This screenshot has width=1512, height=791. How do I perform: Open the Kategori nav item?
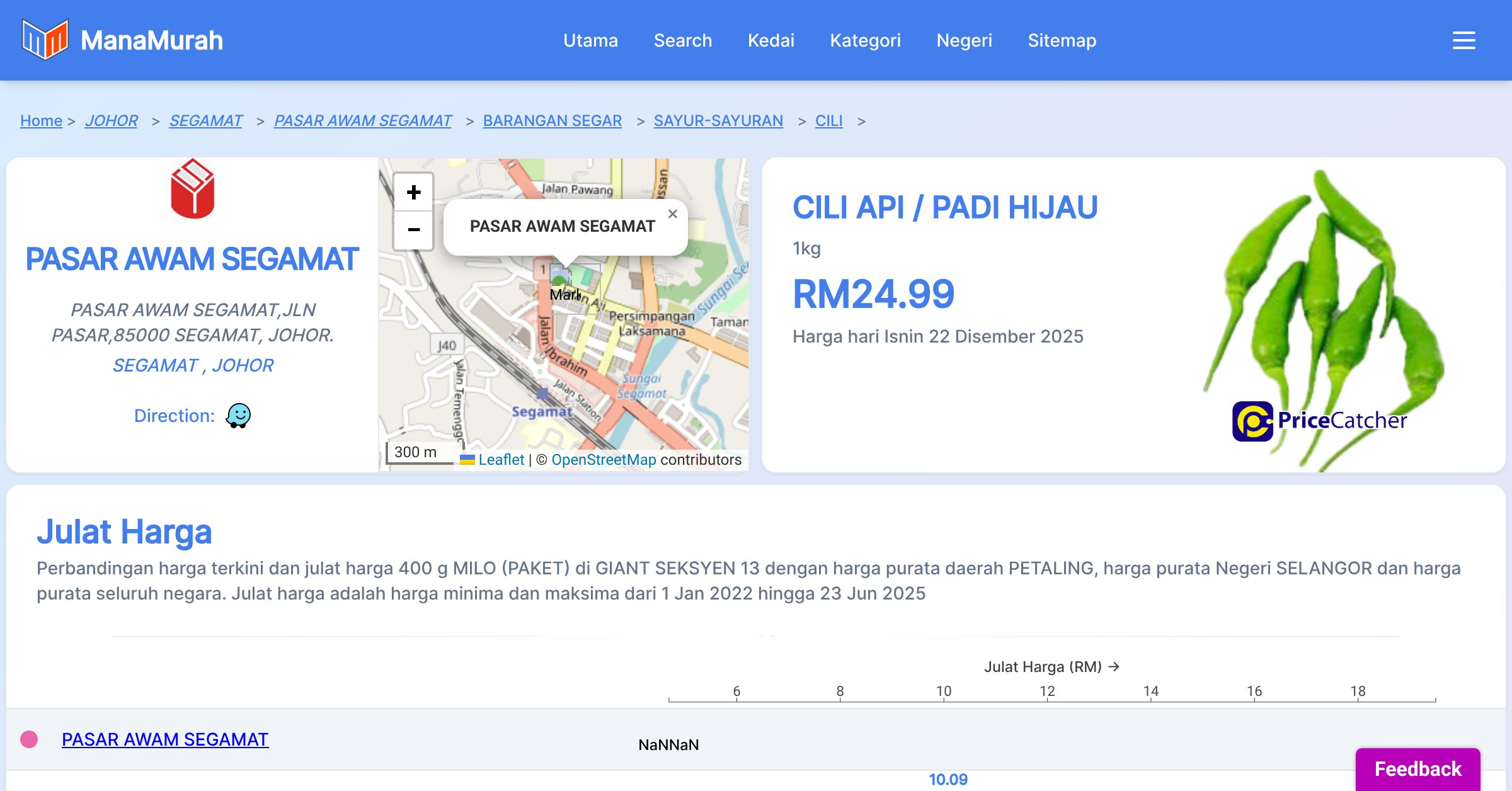pyautogui.click(x=865, y=40)
